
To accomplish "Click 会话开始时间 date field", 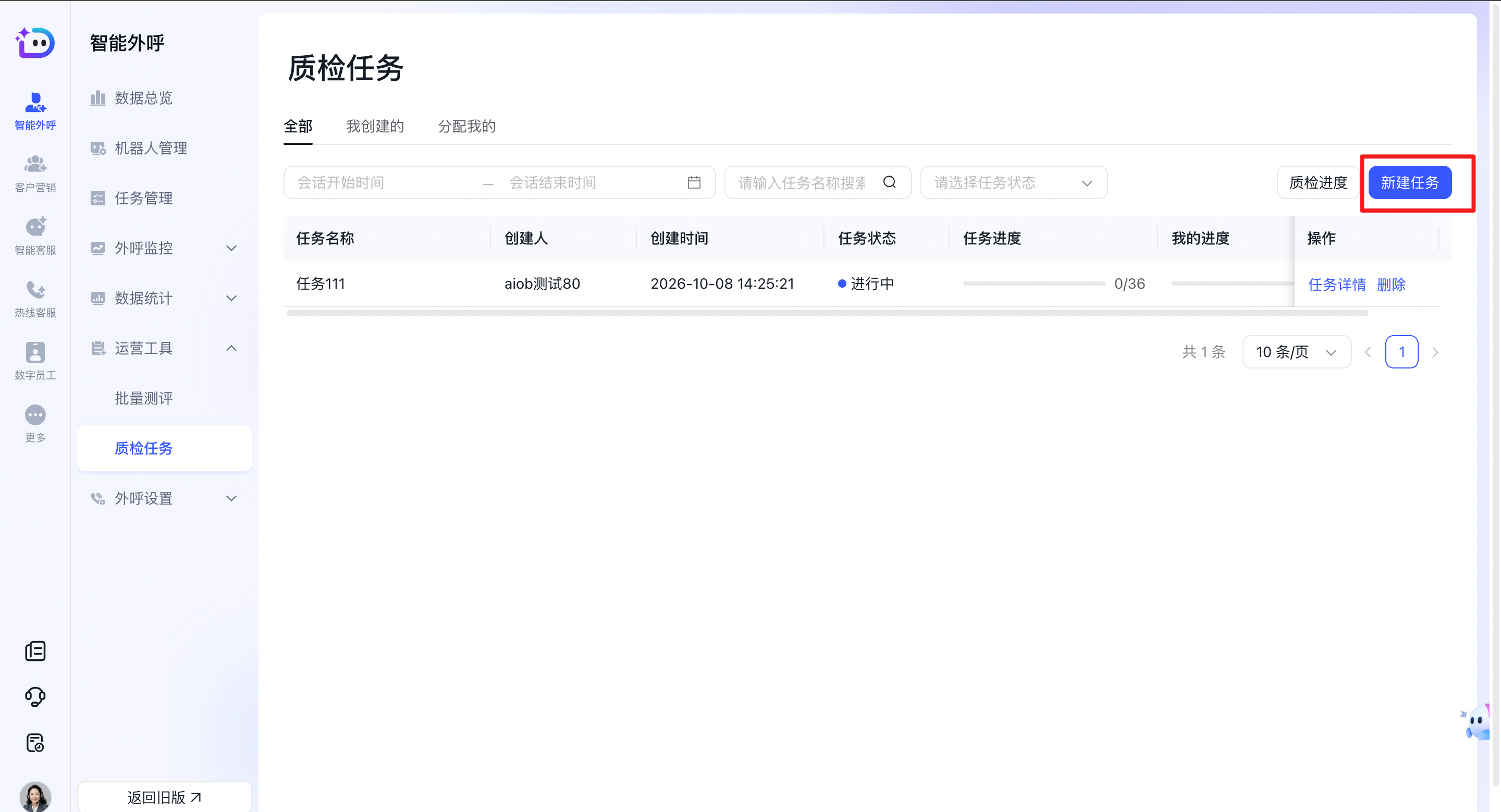I will point(386,182).
